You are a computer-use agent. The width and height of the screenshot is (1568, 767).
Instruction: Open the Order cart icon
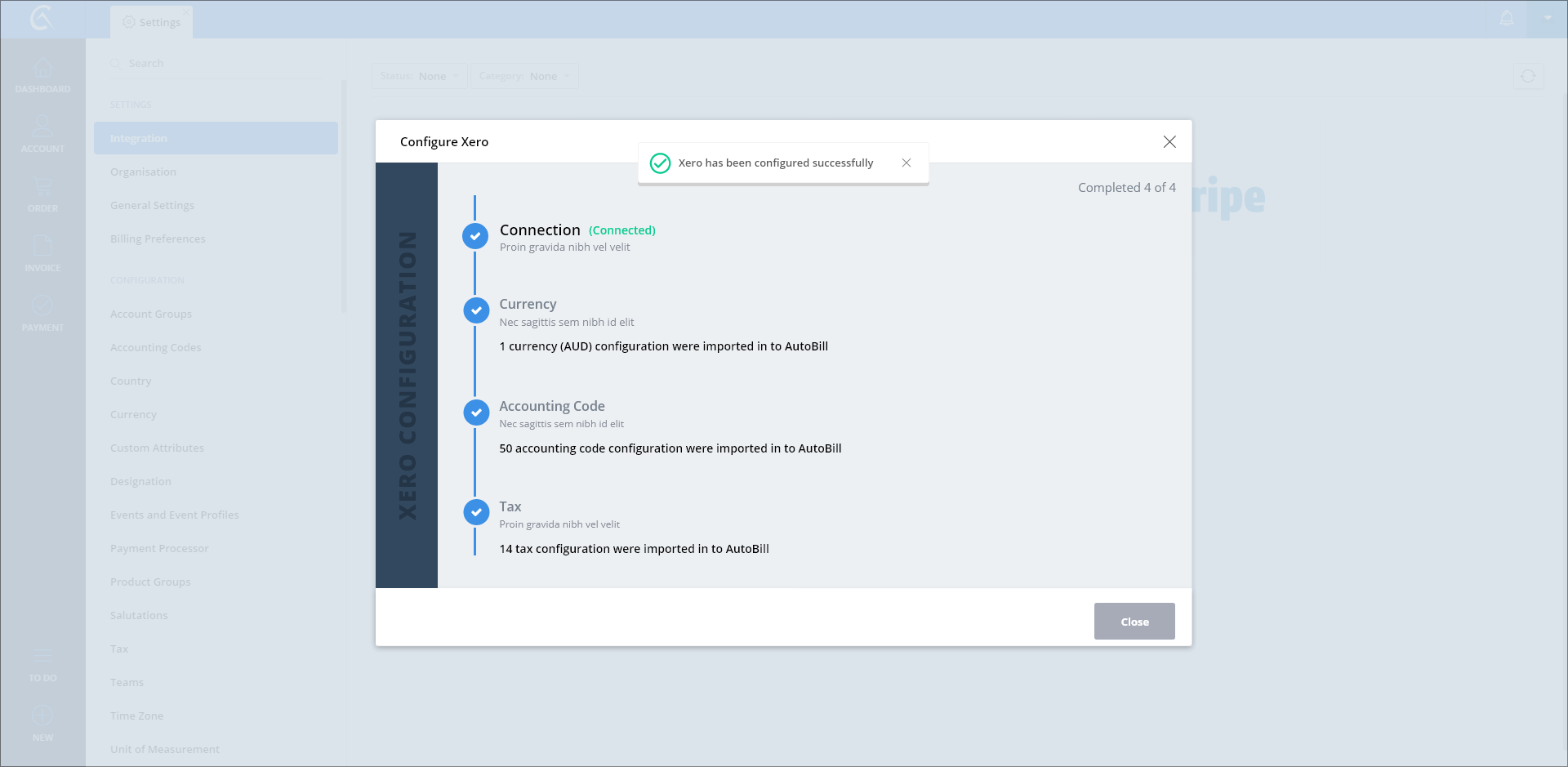(x=42, y=187)
